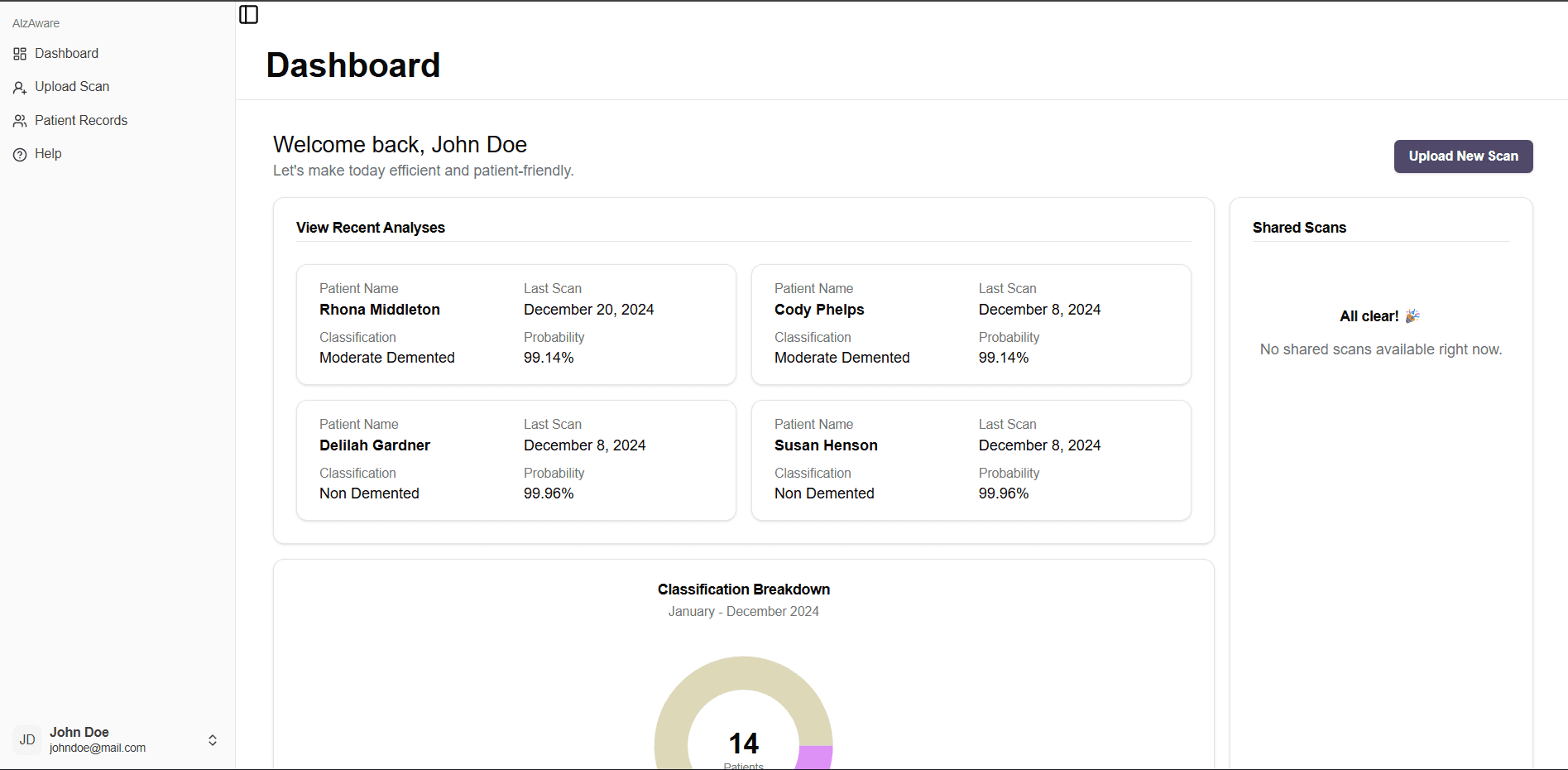
Task: Toggle the sidebar panel icon
Action: 248,15
